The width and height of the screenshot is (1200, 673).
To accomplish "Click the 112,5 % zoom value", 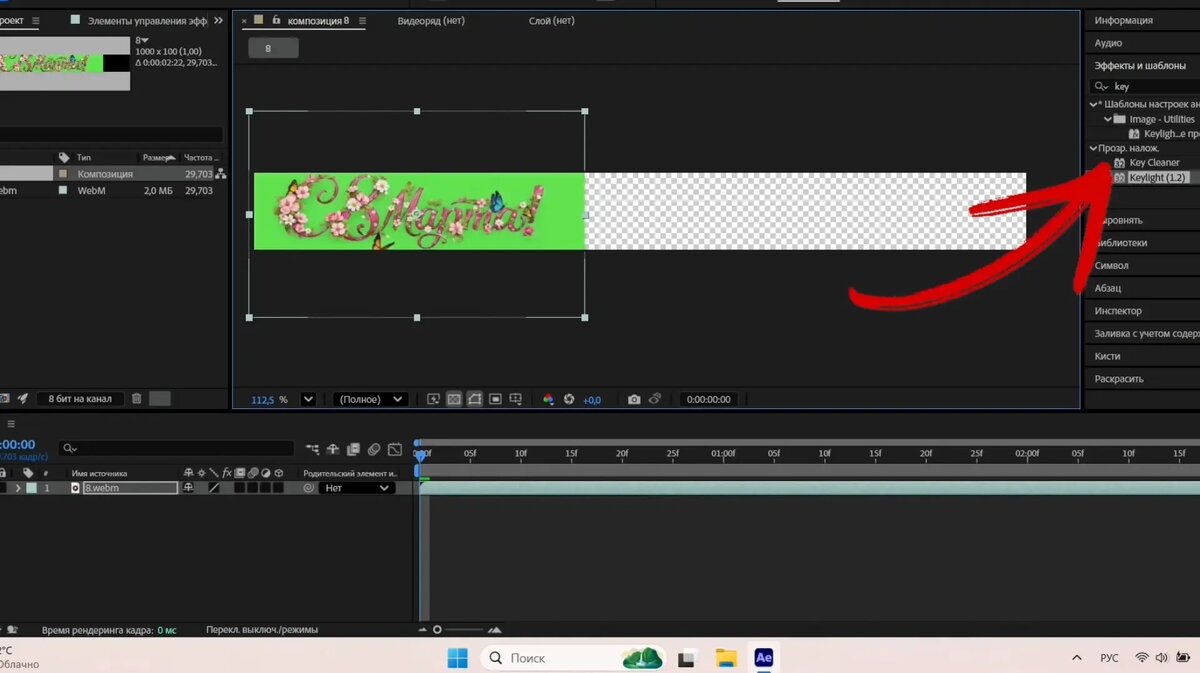I will (263, 400).
